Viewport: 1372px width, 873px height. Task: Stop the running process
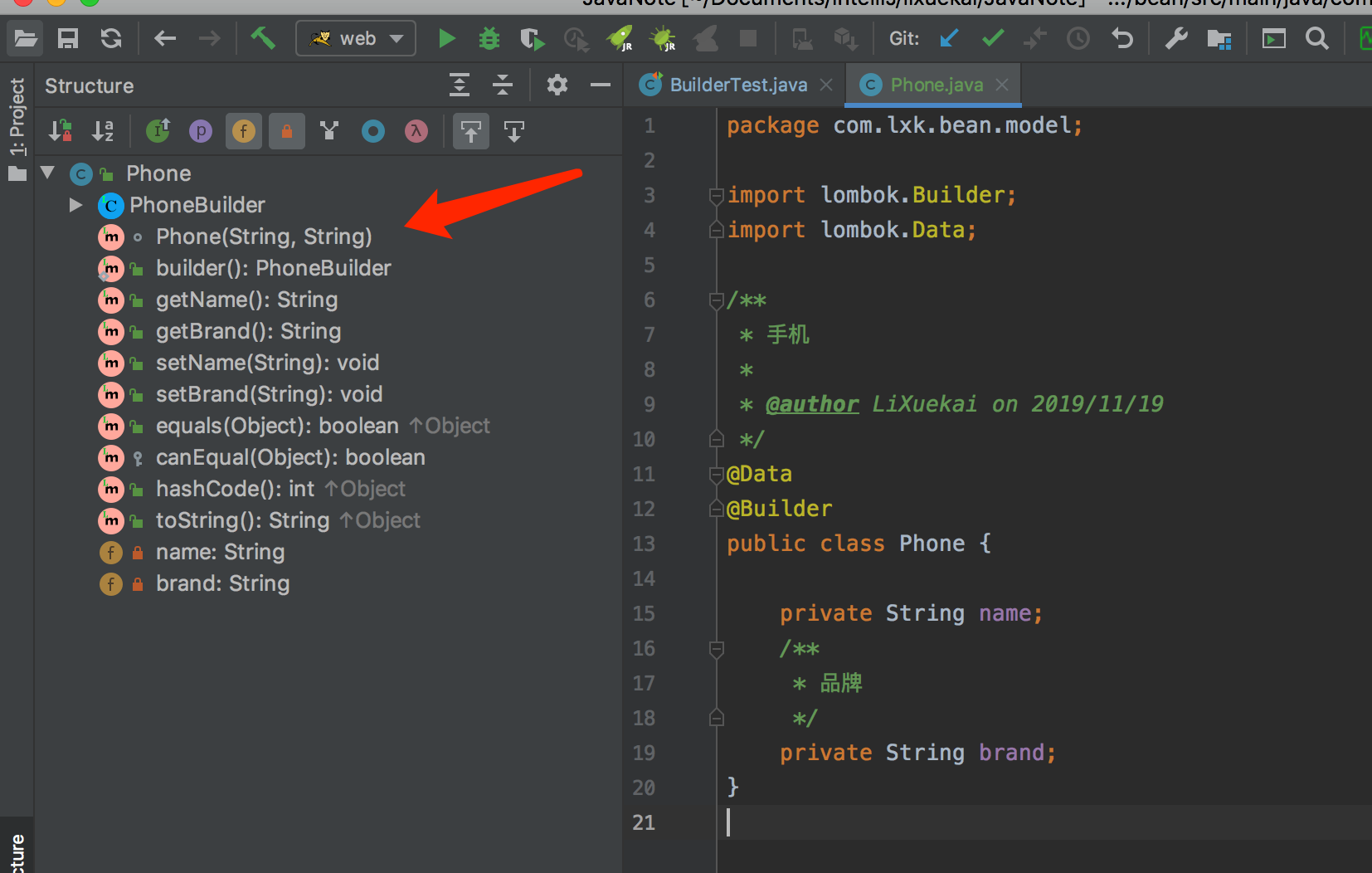coord(748,38)
